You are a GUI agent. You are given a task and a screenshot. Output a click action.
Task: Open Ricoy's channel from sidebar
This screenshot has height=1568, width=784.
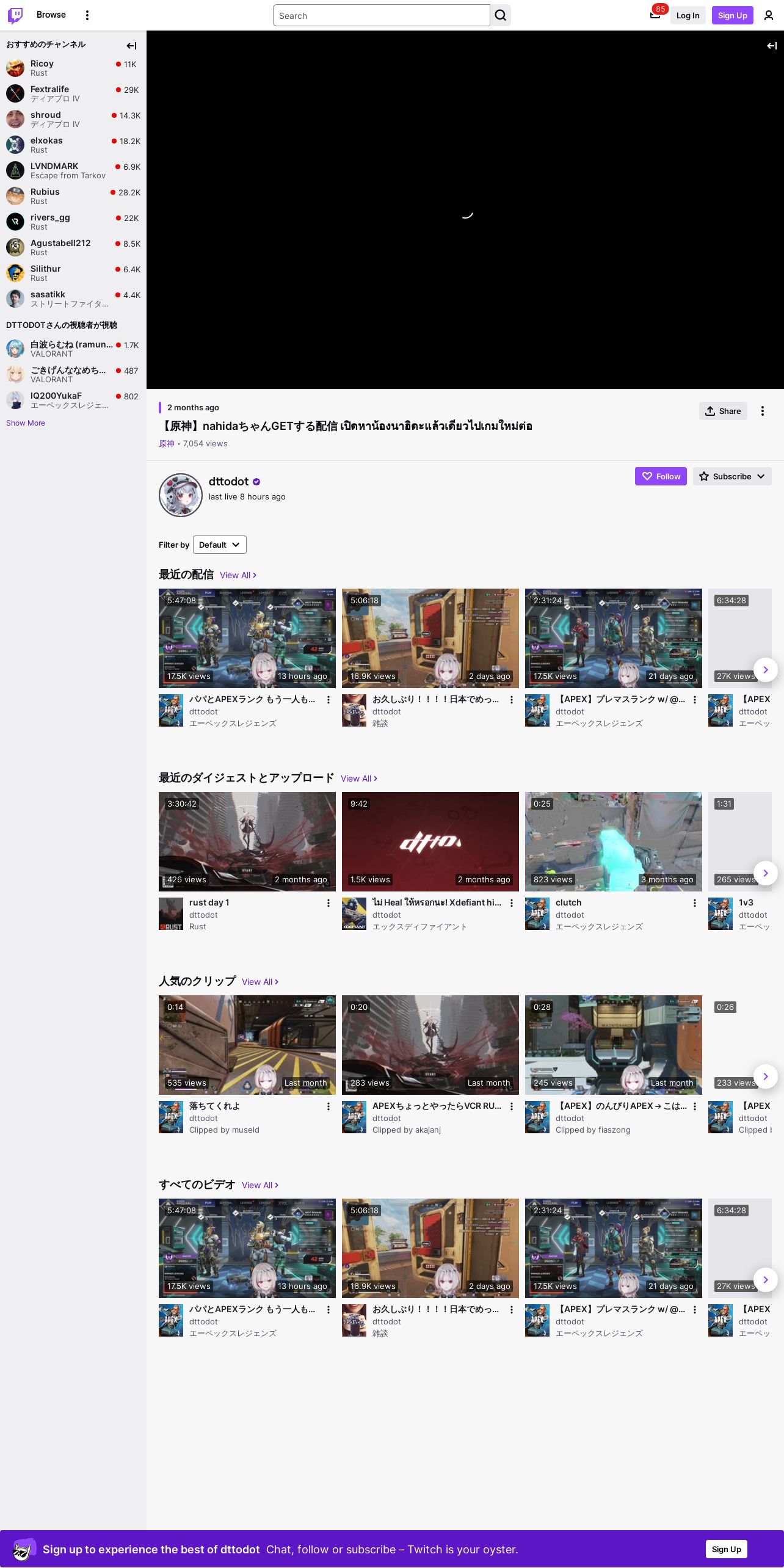[x=73, y=68]
